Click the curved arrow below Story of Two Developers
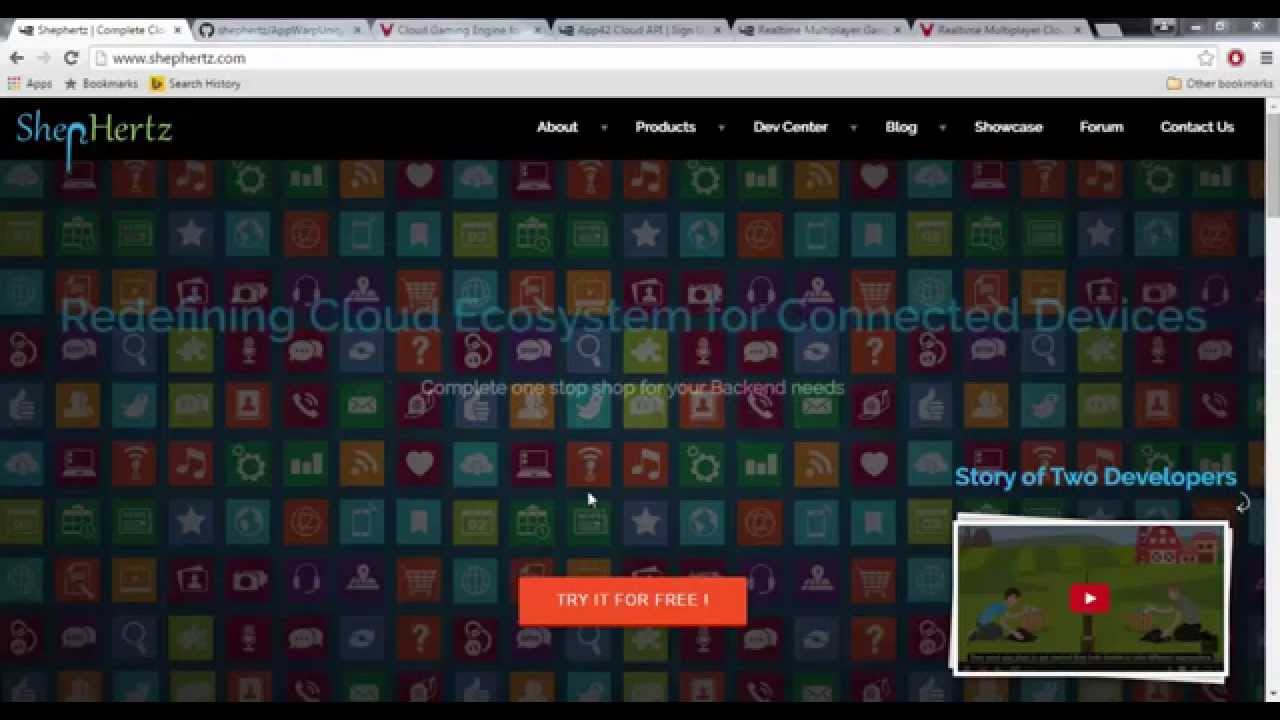The height and width of the screenshot is (720, 1280). pos(1243,502)
